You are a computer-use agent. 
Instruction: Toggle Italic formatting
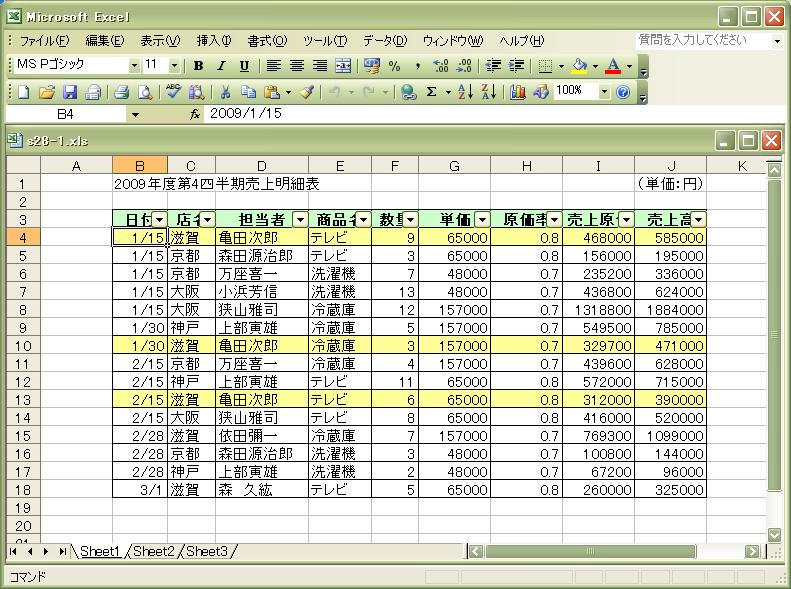point(221,66)
